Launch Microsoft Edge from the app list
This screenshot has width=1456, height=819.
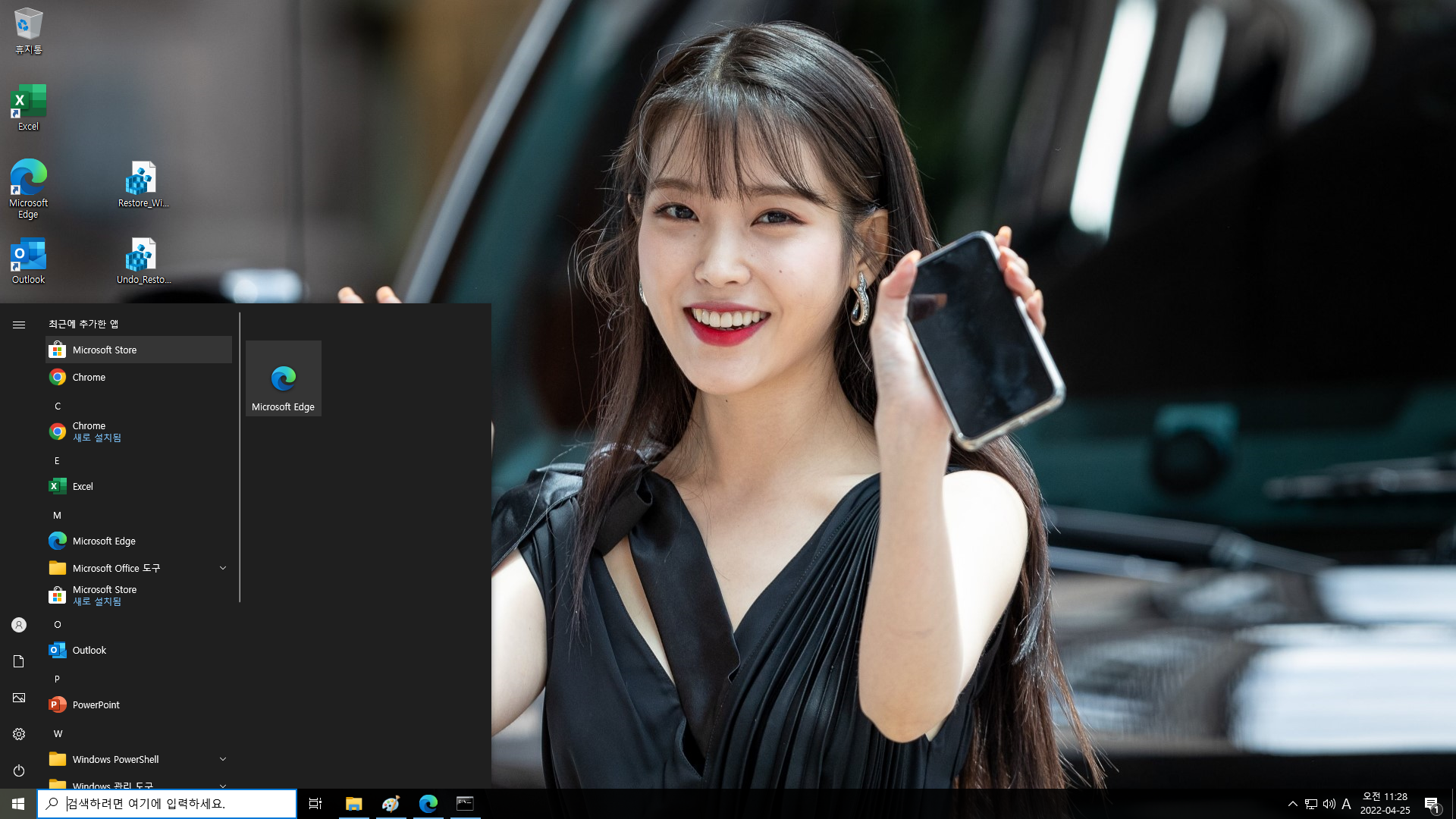pyautogui.click(x=139, y=541)
